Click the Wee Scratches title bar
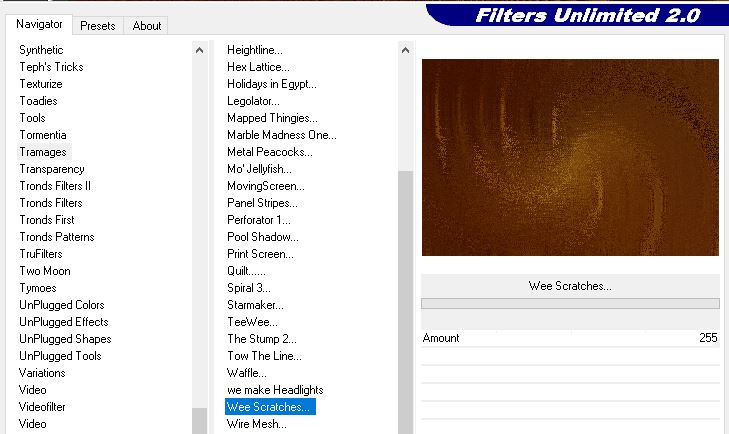The height and width of the screenshot is (434, 729). pyautogui.click(x=570, y=286)
